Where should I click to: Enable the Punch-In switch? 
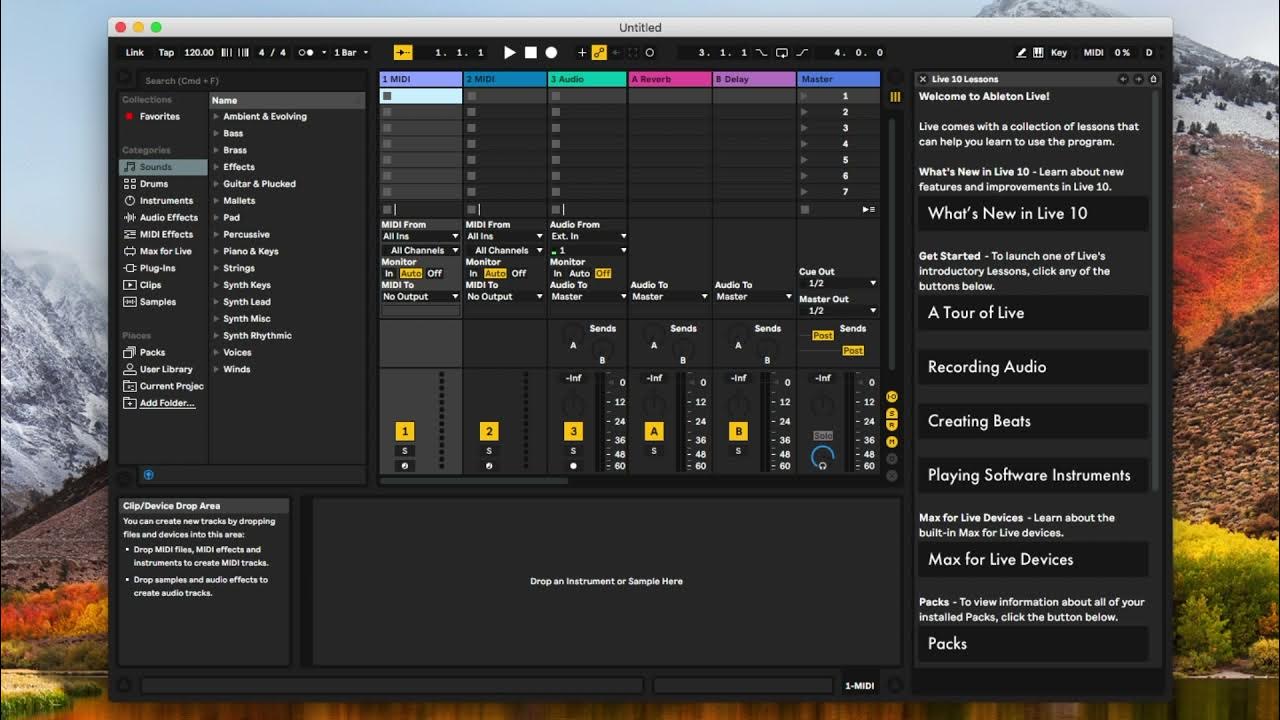[762, 52]
